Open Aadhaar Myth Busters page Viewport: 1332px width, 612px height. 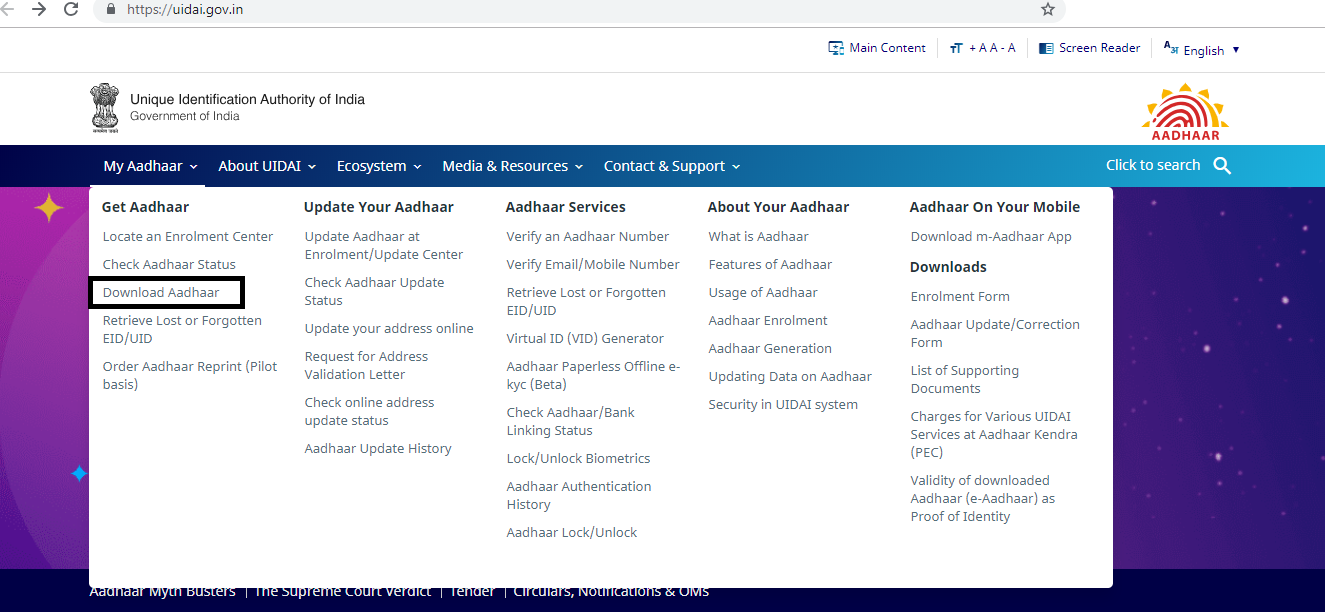coord(162,591)
